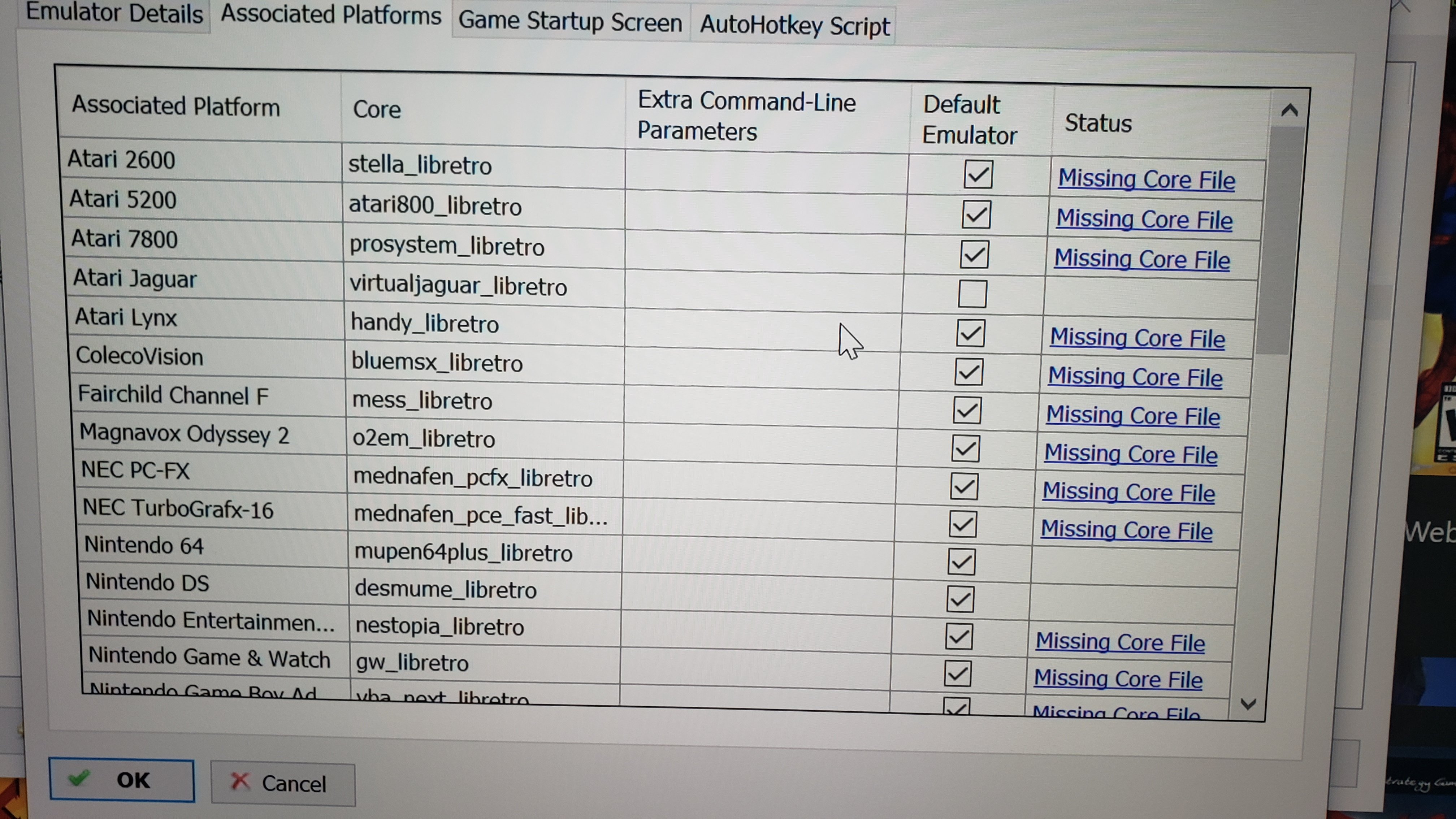Click the scroll down arrow of the table
Image resolution: width=1456 pixels, height=819 pixels.
[x=1248, y=704]
